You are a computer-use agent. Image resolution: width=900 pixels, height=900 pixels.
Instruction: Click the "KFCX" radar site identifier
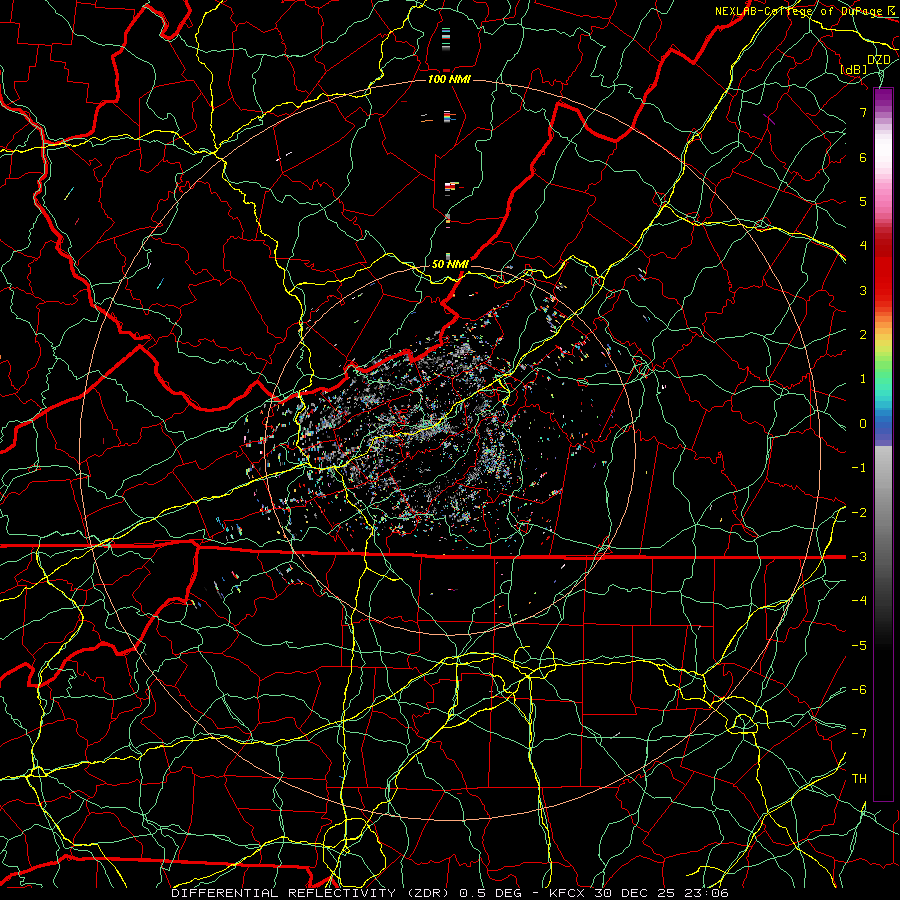(567, 893)
